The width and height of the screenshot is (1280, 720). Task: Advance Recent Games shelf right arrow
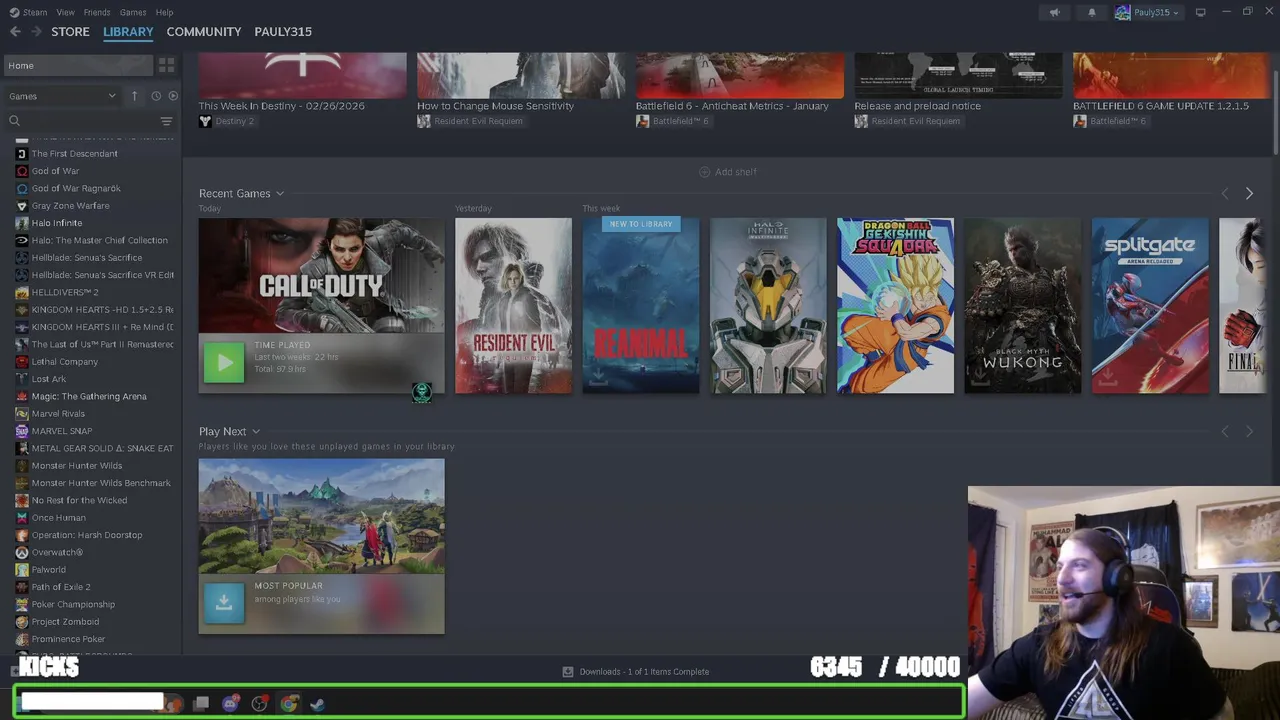[1249, 193]
